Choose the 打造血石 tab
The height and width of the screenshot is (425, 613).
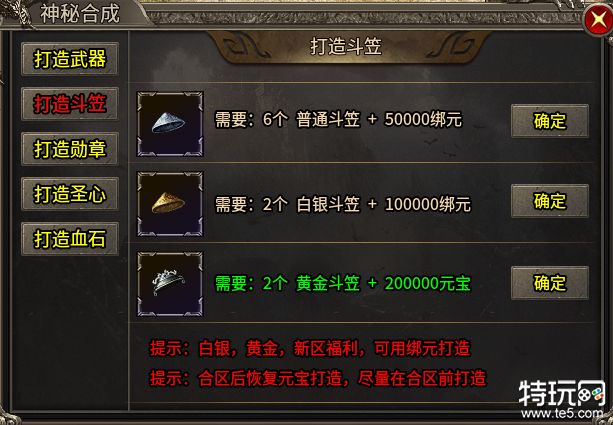[70, 239]
